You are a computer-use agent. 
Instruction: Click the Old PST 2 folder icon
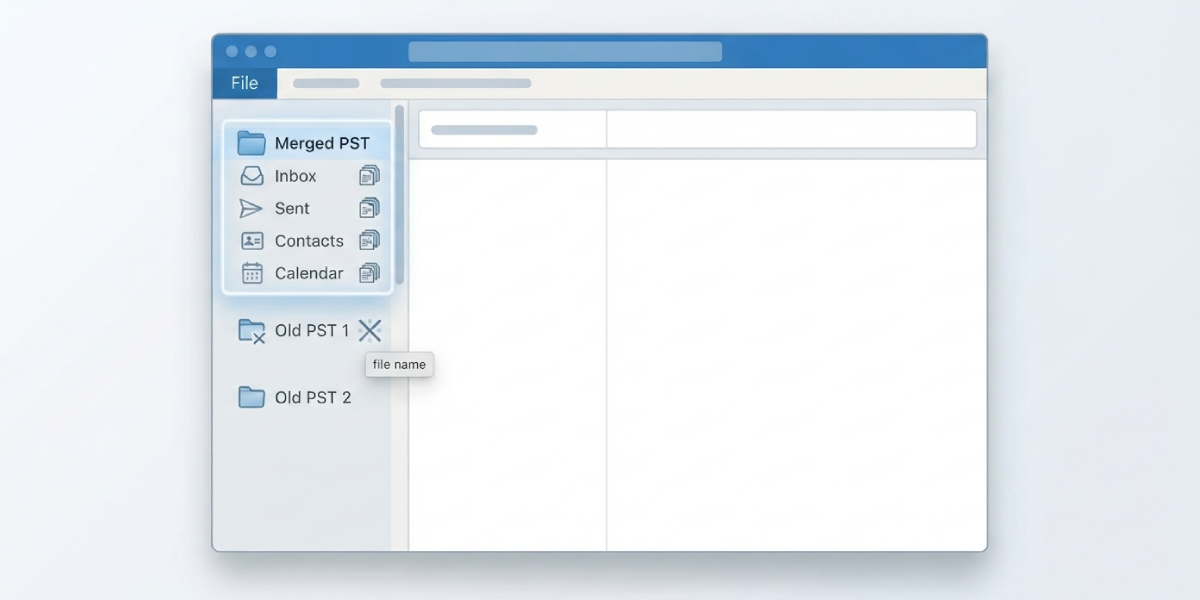251,397
